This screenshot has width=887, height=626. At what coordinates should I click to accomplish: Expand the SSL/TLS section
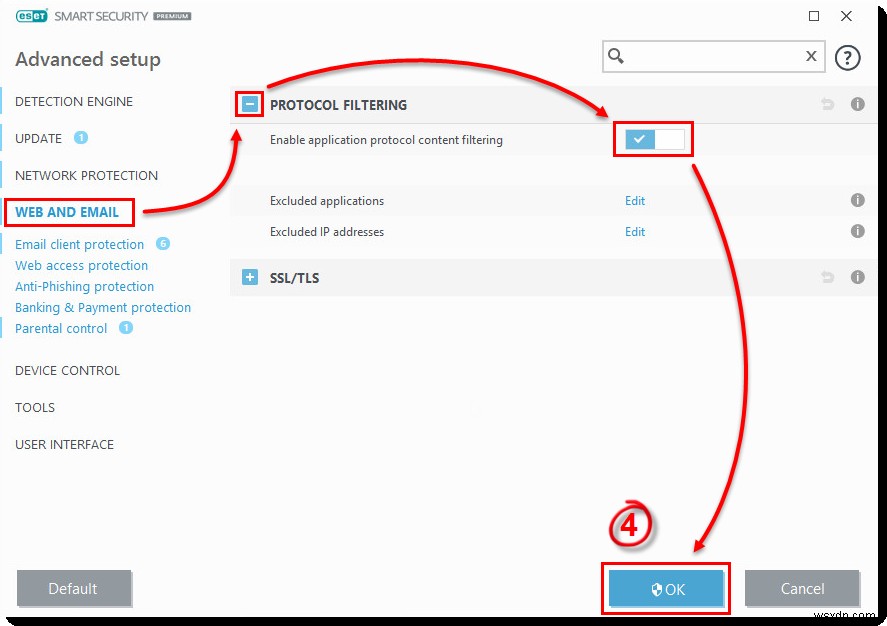point(249,277)
